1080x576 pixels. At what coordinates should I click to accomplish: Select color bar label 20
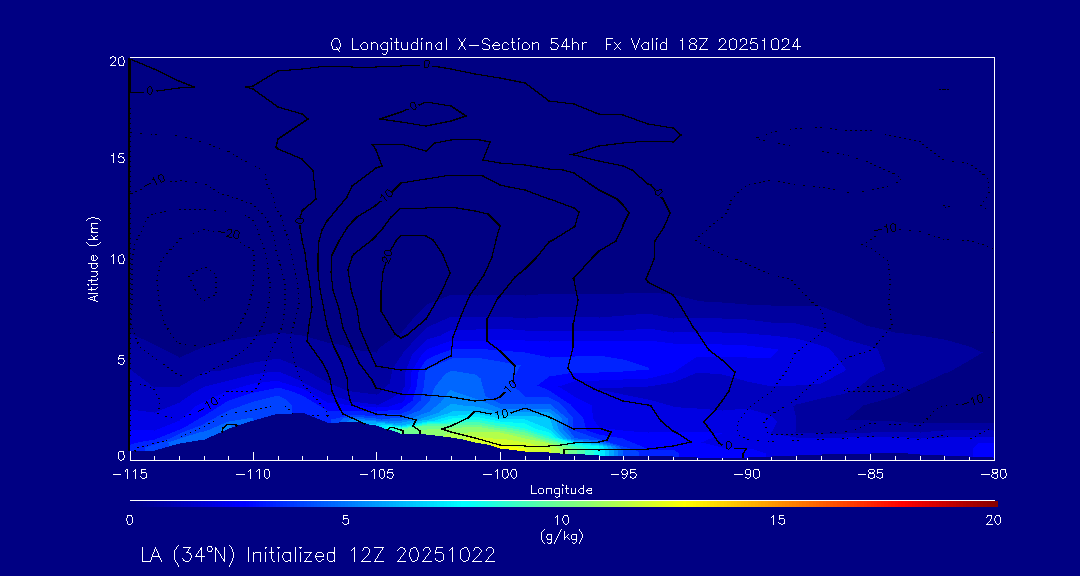(993, 521)
